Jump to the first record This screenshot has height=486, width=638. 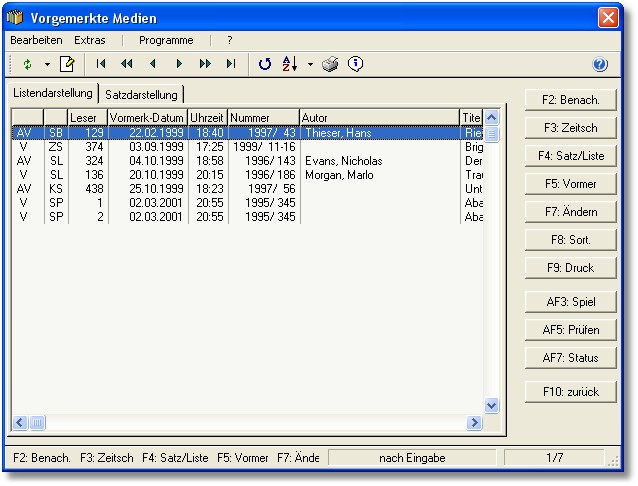[101, 64]
